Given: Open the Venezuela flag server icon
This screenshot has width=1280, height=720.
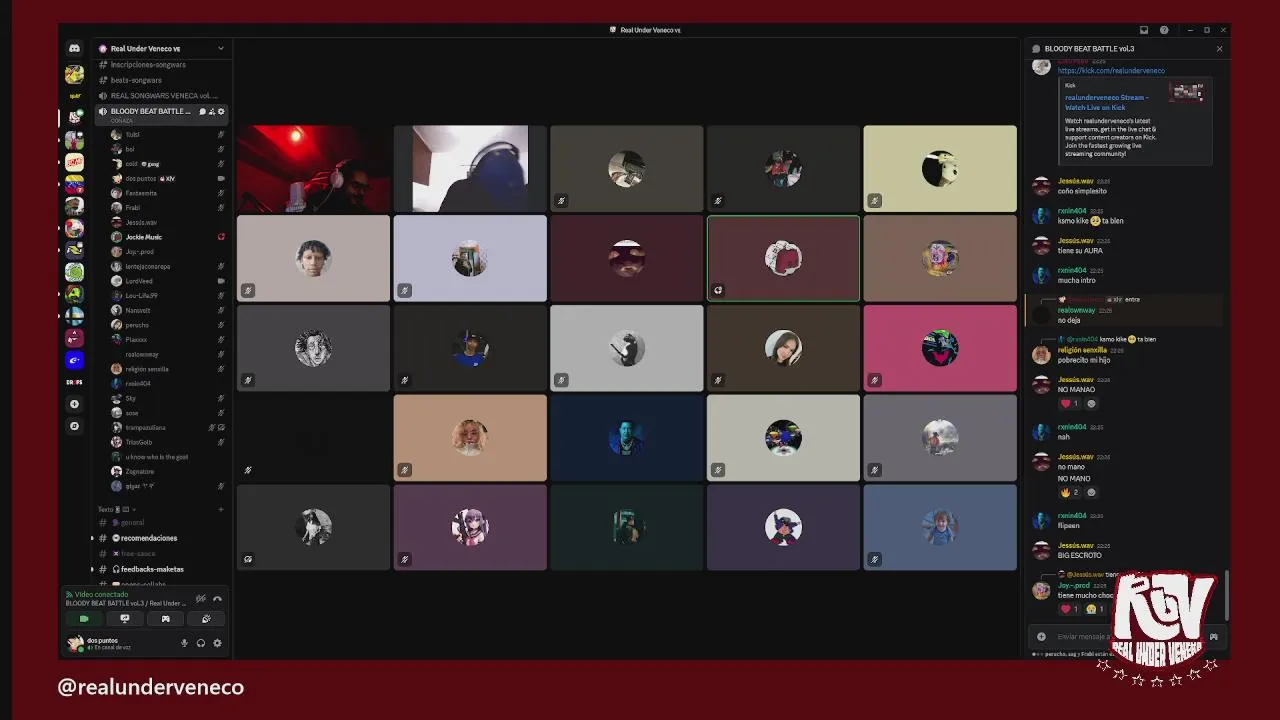Looking at the screenshot, I should click(x=74, y=184).
